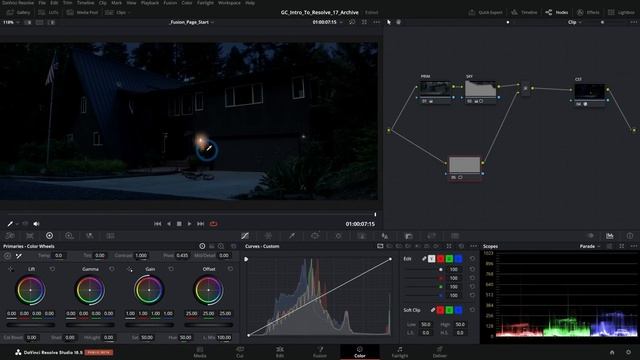This screenshot has width=640, height=360.
Task: Reset the Offset color wheel
Action: click(x=230, y=269)
